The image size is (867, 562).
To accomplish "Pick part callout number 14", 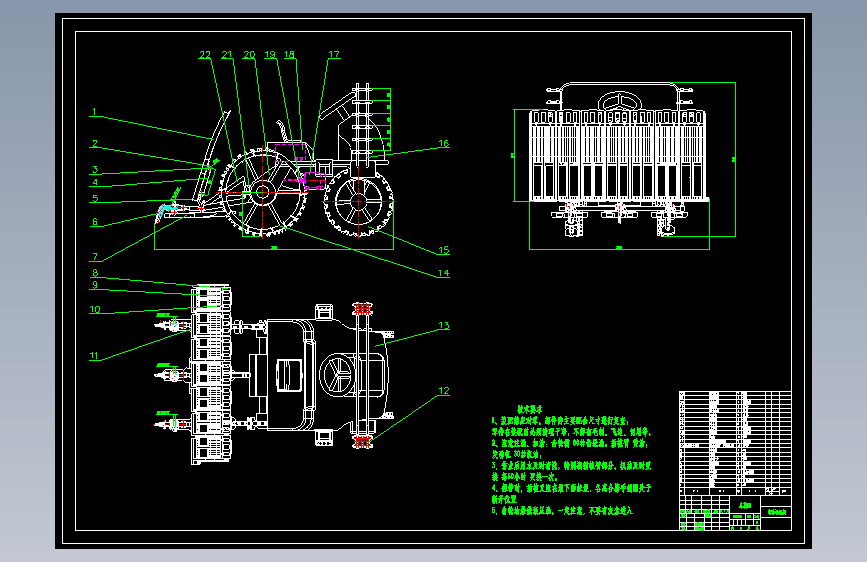I will [443, 273].
